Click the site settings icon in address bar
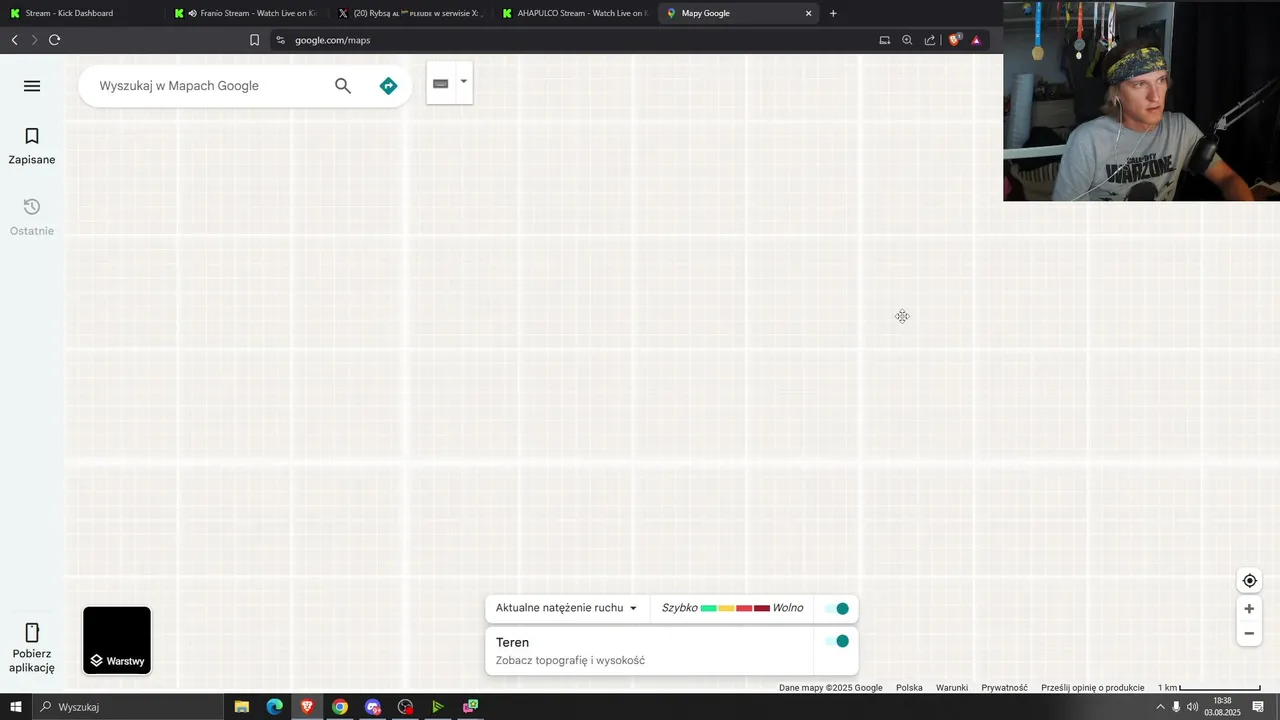 pyautogui.click(x=280, y=40)
